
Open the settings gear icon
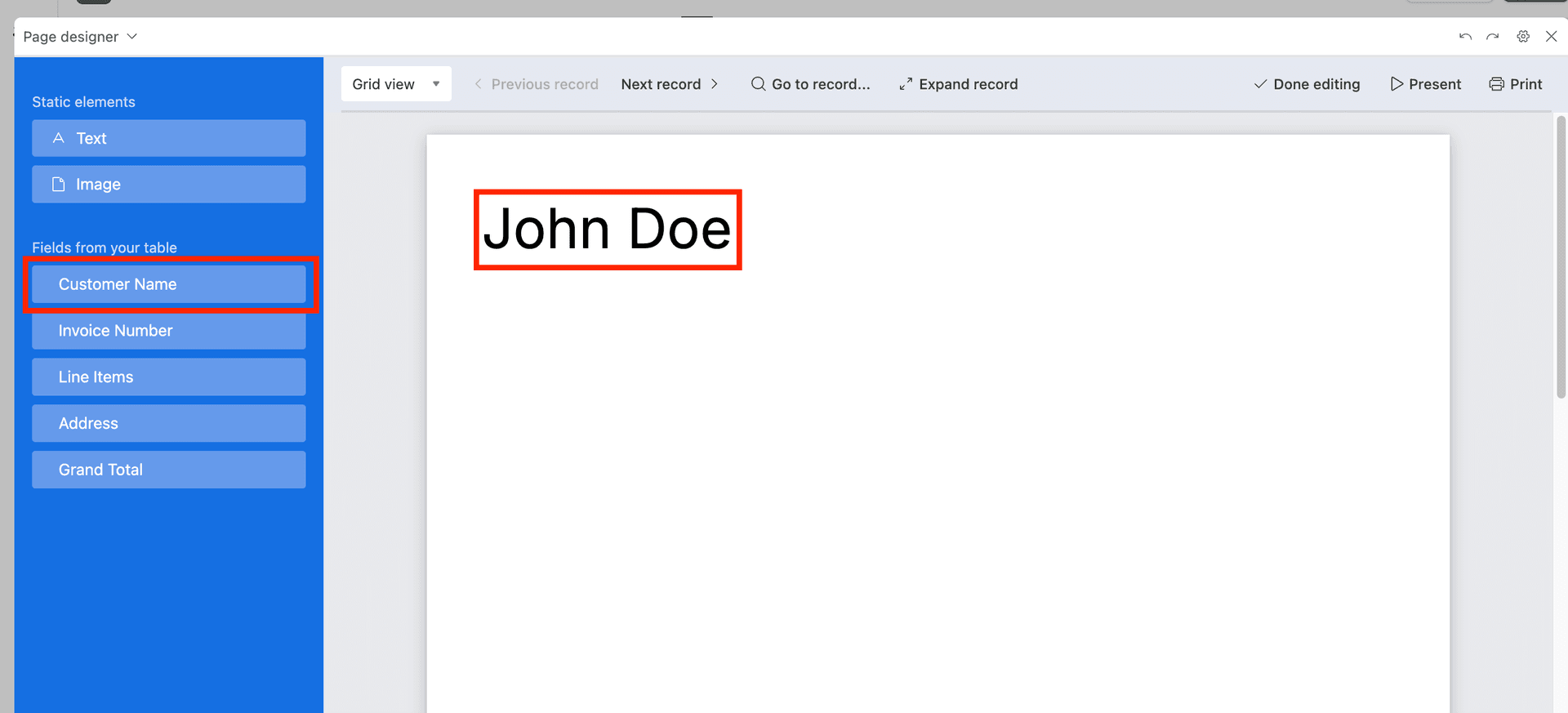[x=1523, y=37]
